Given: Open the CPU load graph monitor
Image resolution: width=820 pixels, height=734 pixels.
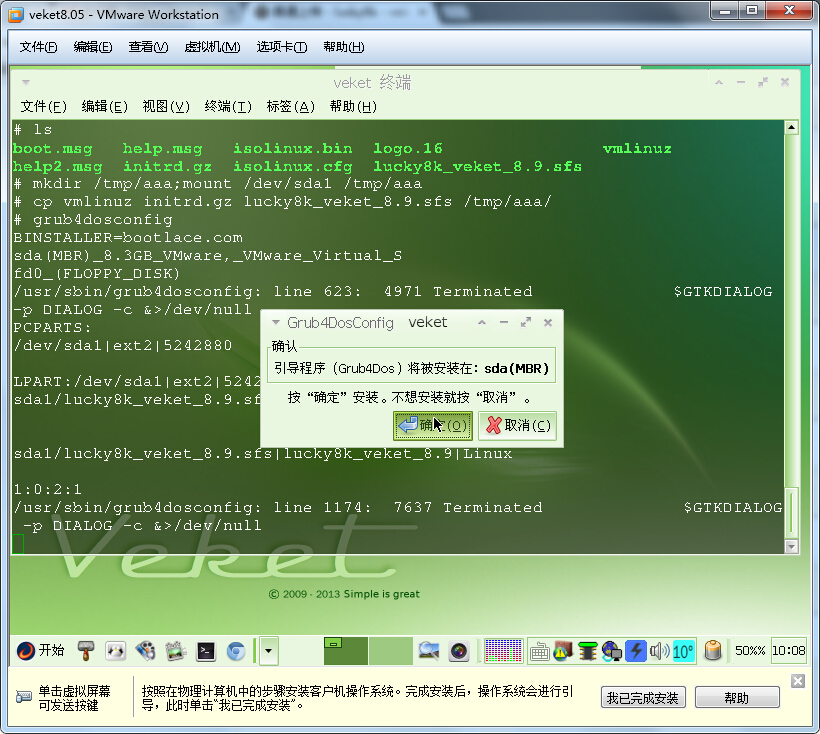Looking at the screenshot, I should [x=504, y=651].
